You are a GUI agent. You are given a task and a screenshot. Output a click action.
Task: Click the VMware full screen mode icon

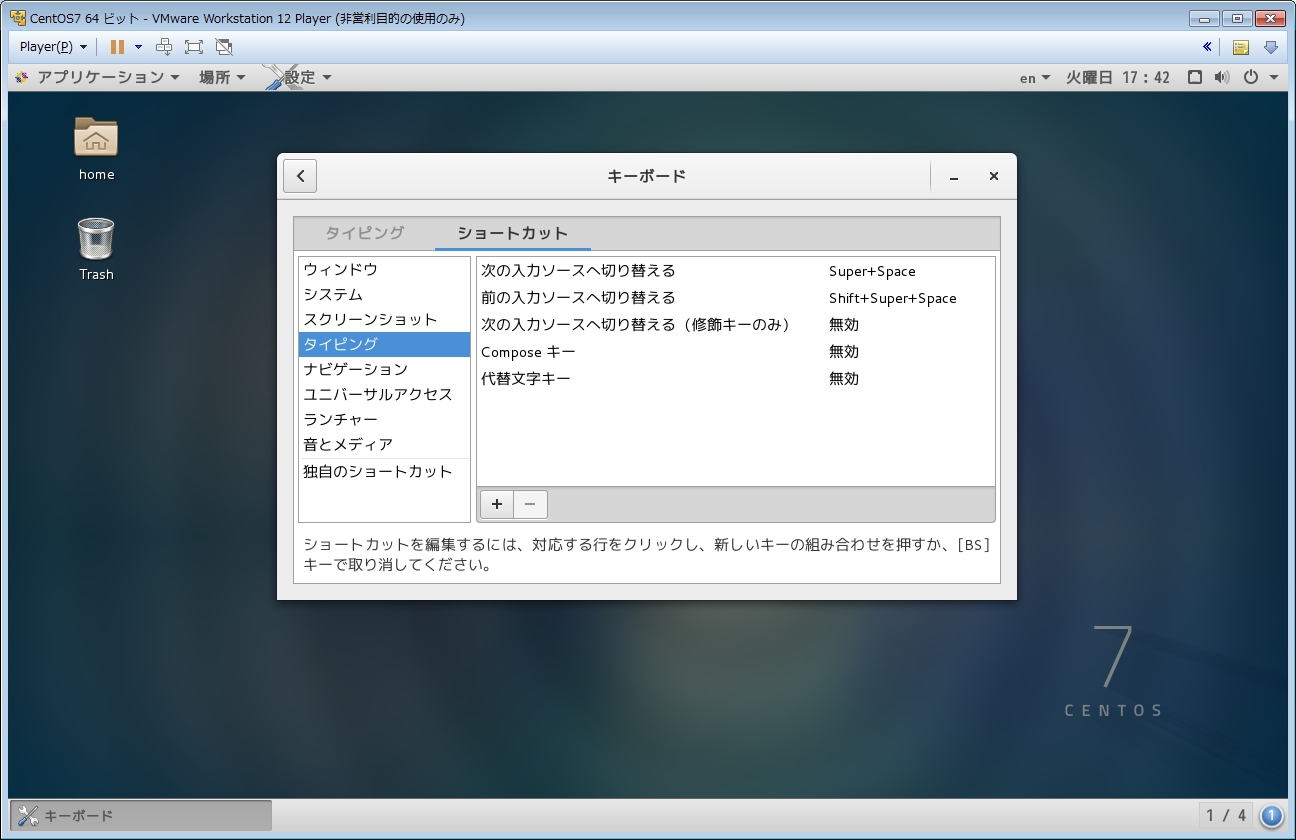(194, 47)
